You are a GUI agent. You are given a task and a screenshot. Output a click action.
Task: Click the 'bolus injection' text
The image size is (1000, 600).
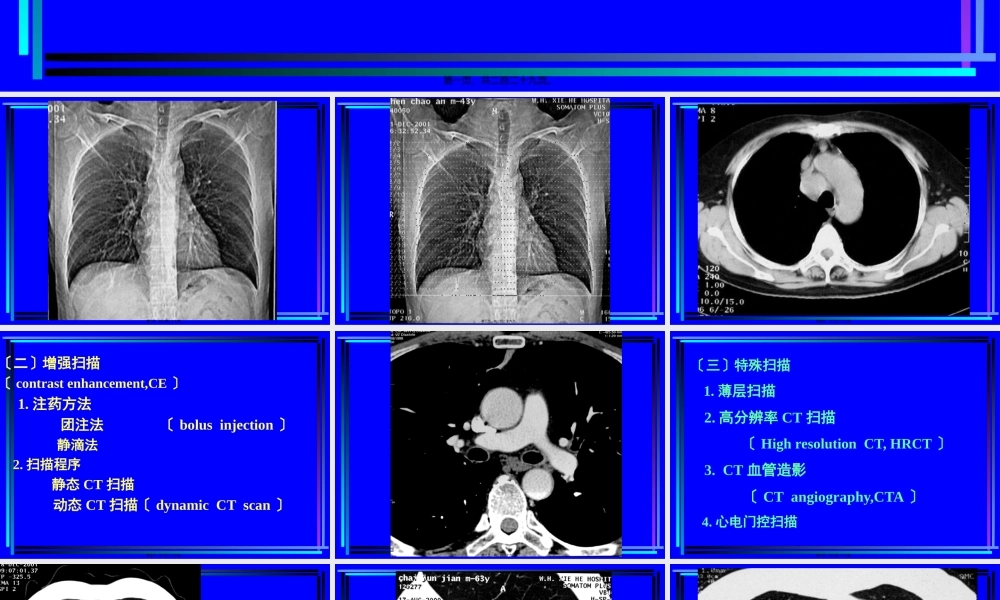226,425
